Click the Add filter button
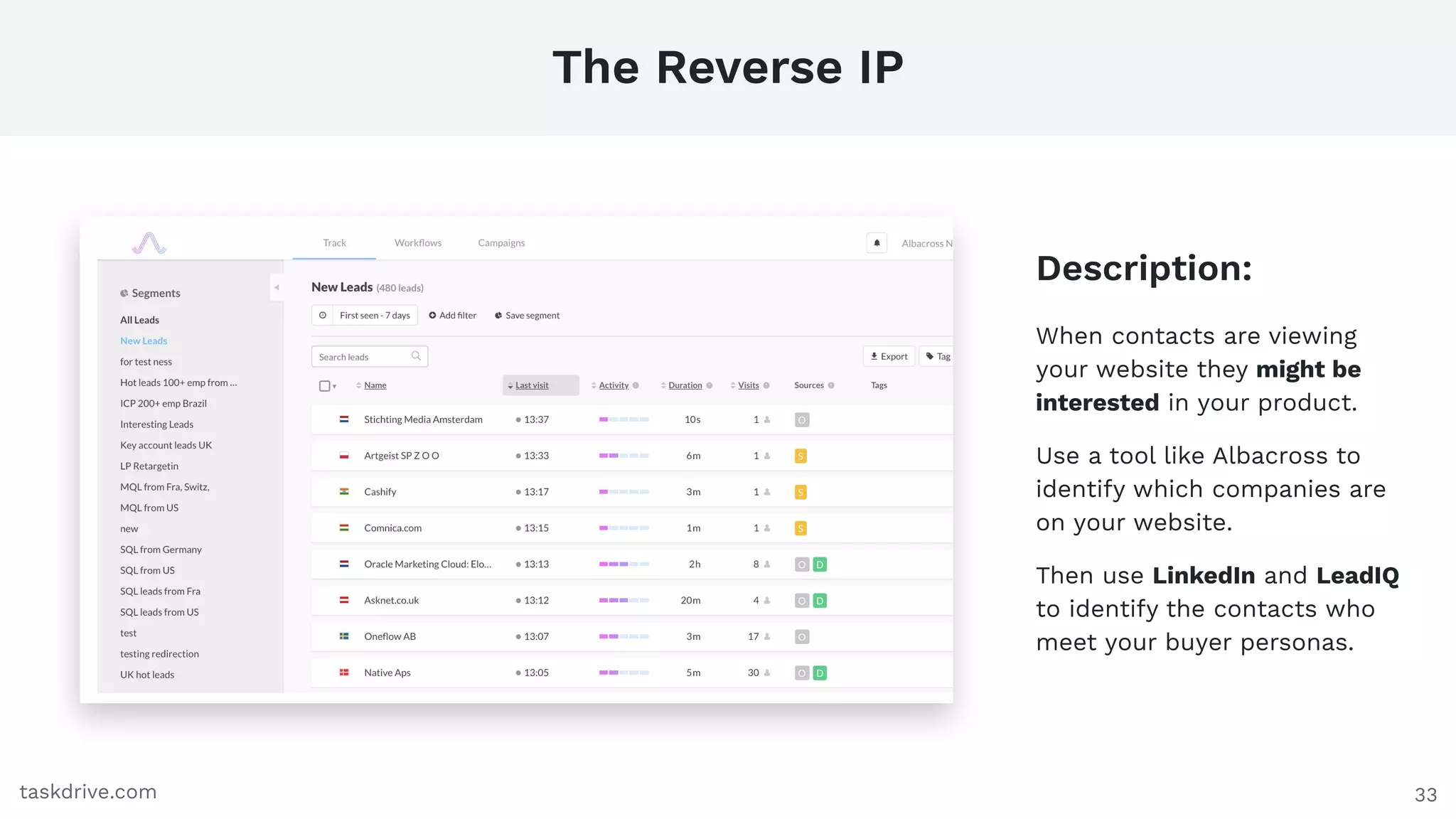 pyautogui.click(x=452, y=315)
